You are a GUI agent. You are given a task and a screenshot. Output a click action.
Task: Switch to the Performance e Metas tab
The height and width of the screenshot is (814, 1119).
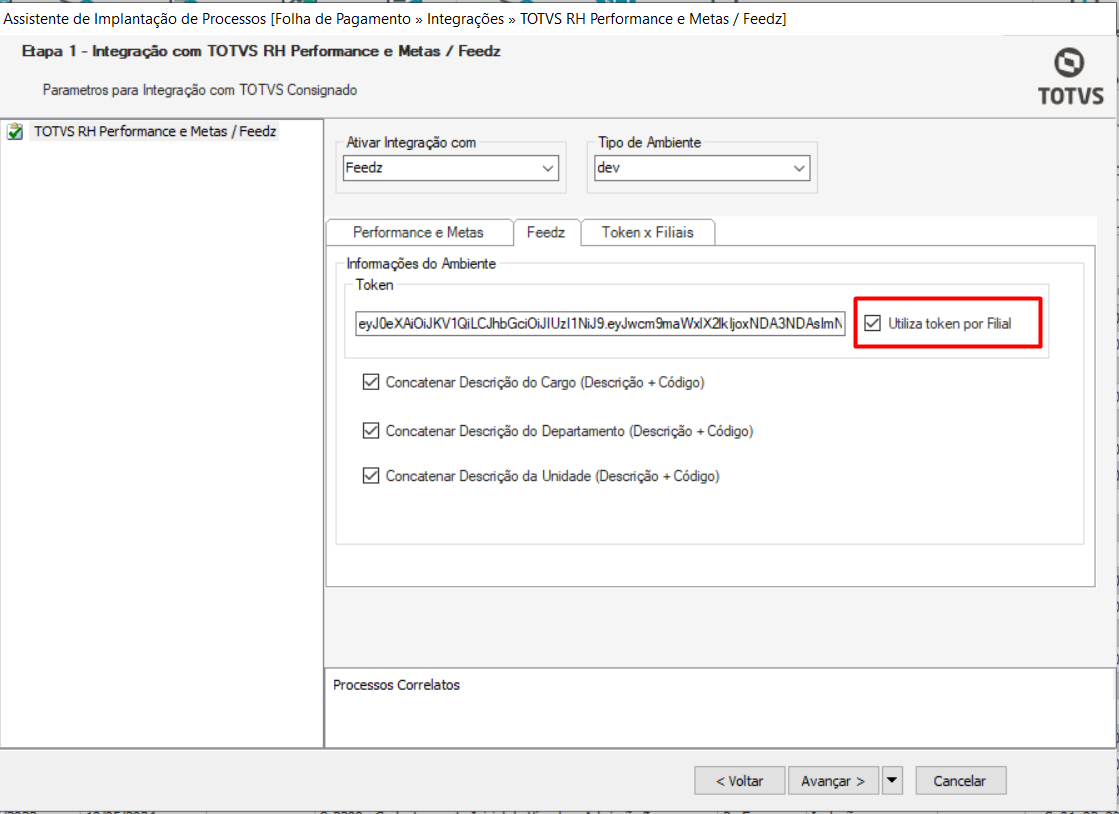(x=418, y=233)
